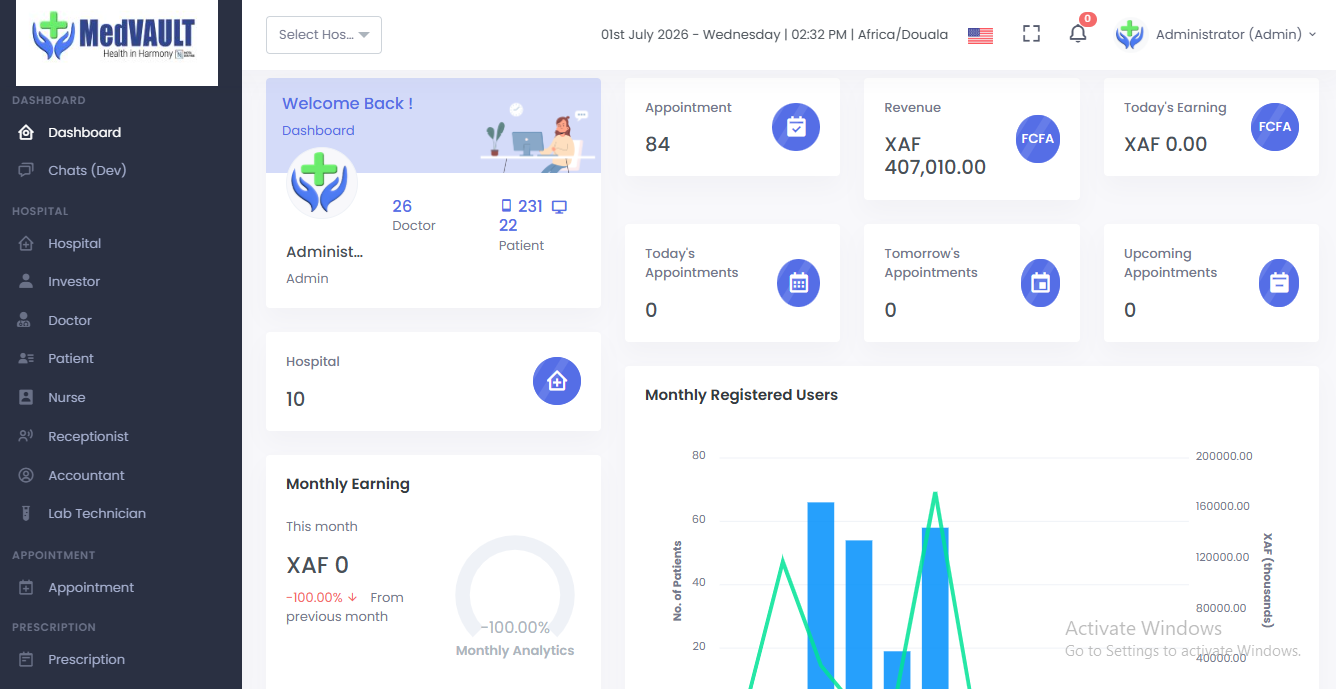Click the Receptionist icon in sidebar

(x=27, y=436)
